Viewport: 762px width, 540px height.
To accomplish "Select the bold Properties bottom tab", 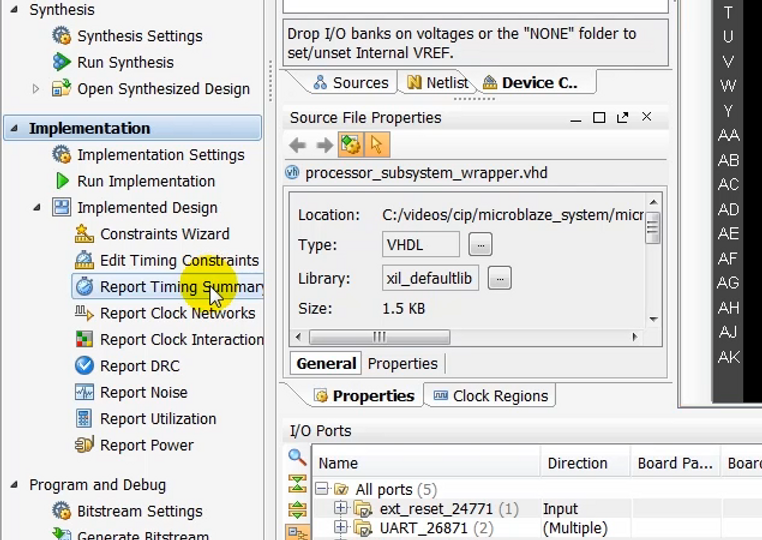I will [364, 396].
